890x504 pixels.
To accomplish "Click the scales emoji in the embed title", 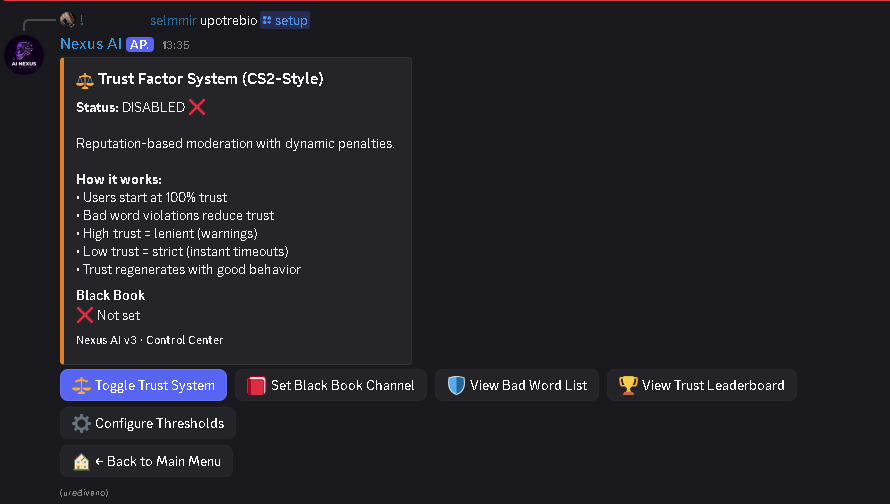I will click(x=85, y=79).
